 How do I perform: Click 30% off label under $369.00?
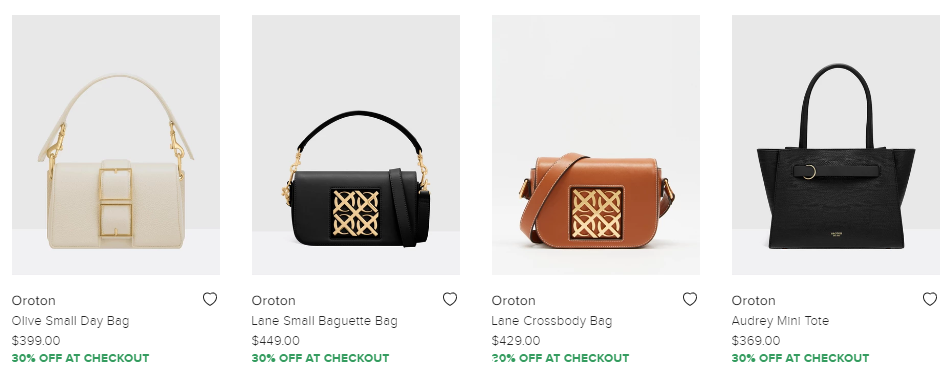pos(800,358)
